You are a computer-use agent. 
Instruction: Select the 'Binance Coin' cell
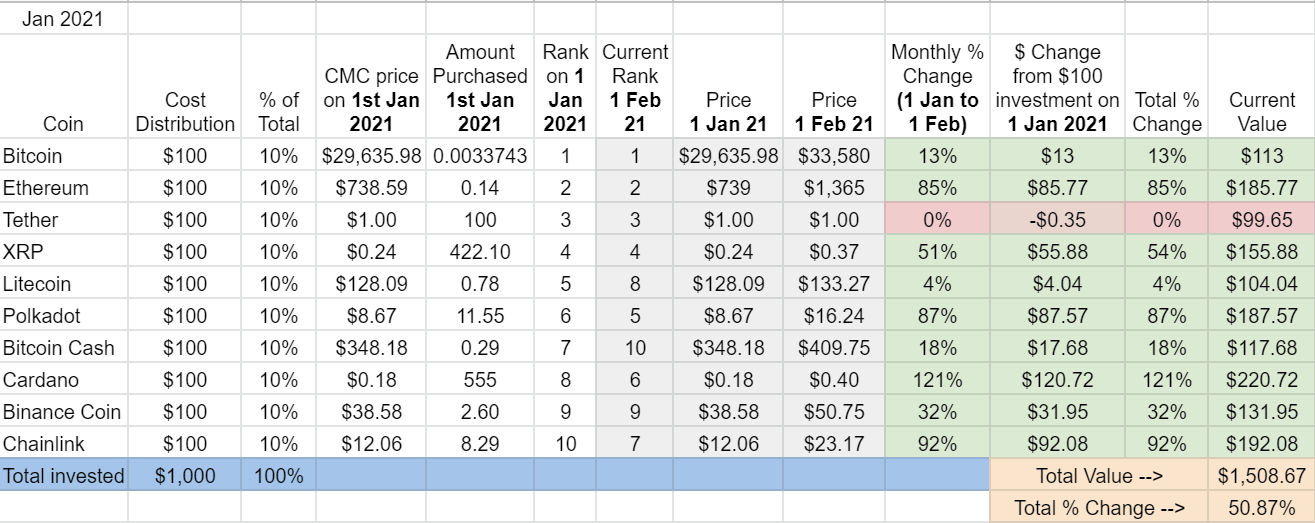pyautogui.click(x=64, y=411)
